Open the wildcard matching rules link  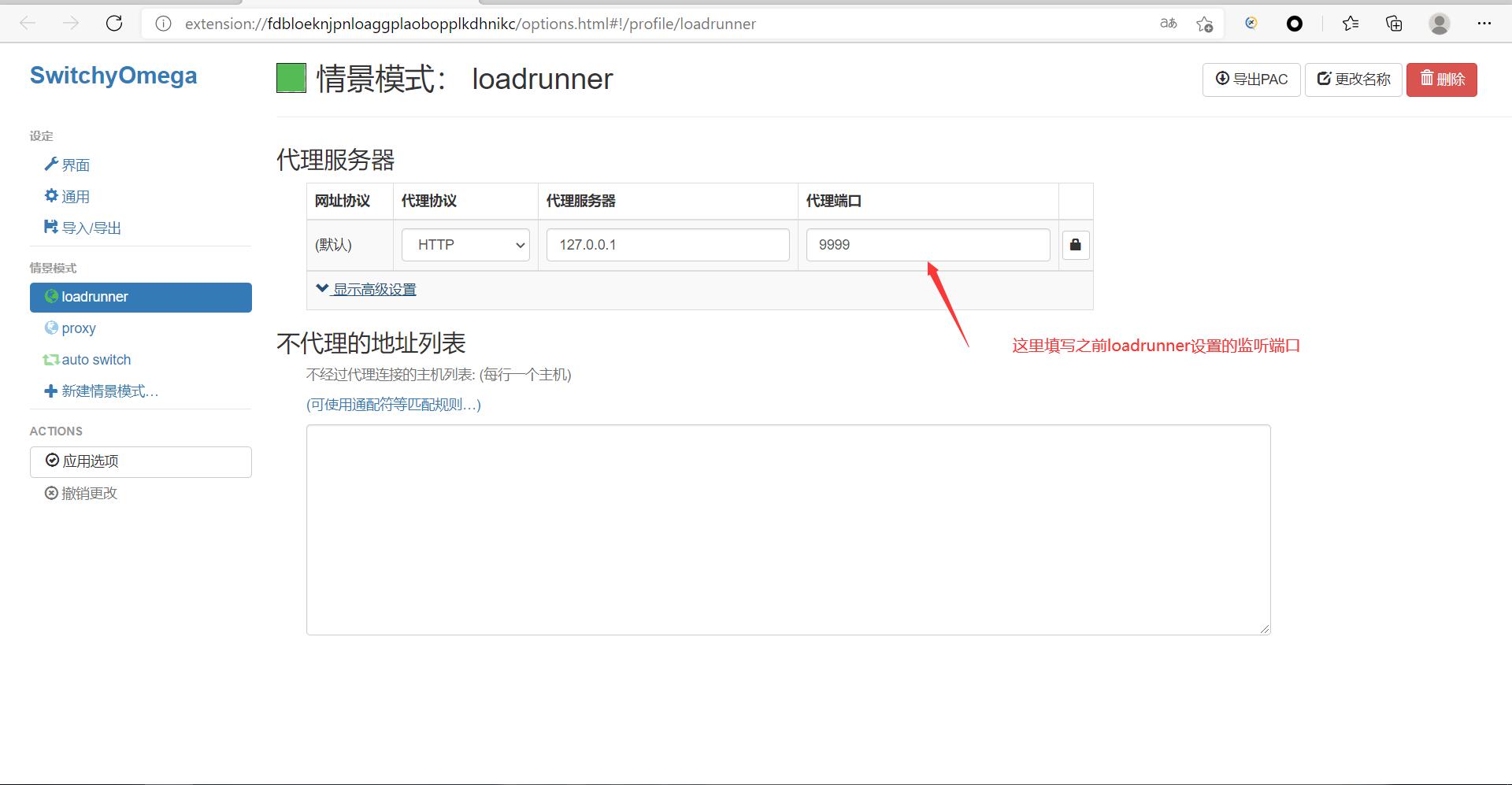click(x=394, y=405)
